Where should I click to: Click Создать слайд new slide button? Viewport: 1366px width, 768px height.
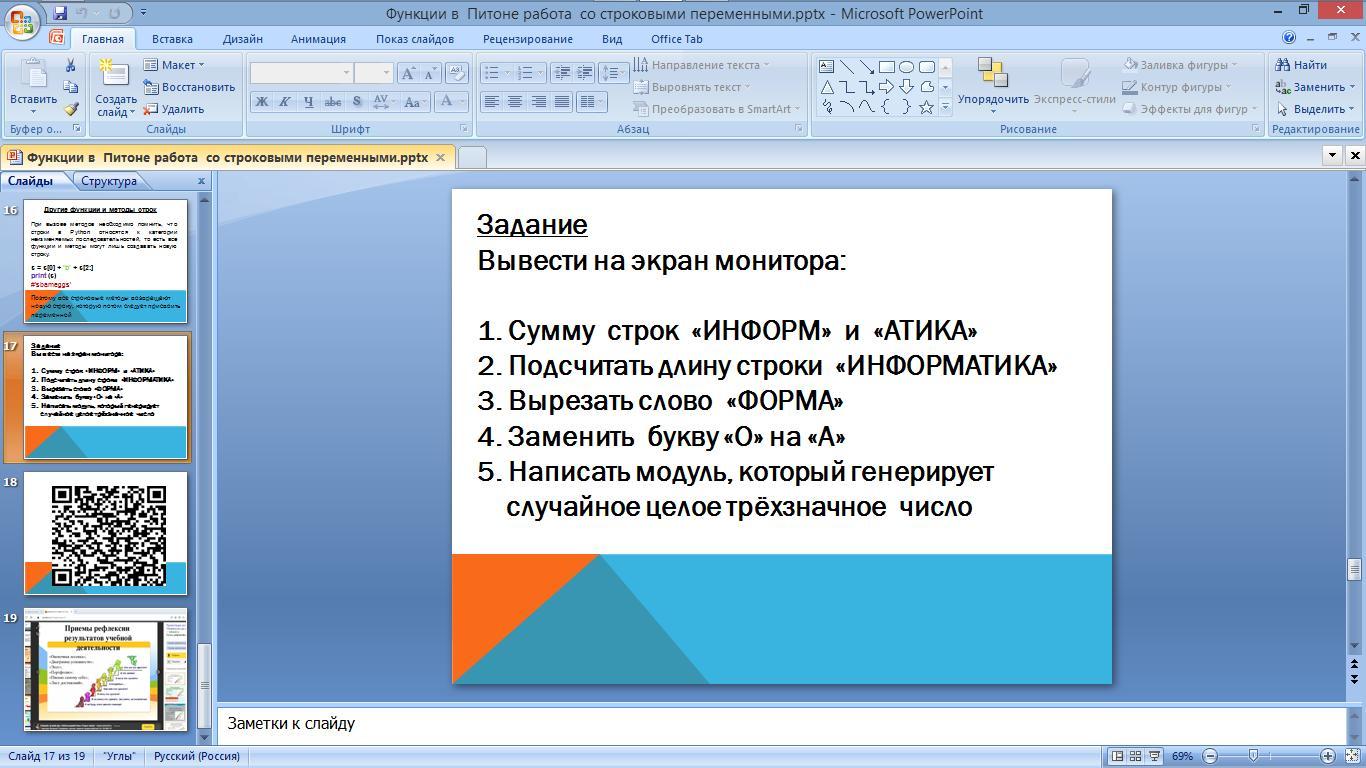[115, 88]
